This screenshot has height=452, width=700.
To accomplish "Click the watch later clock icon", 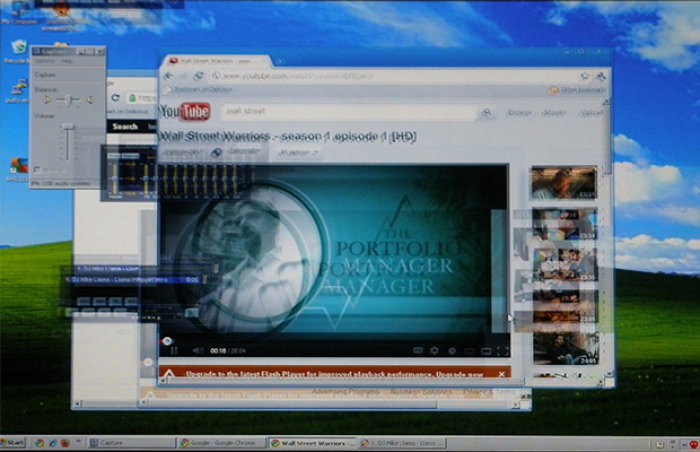I will [x=452, y=352].
